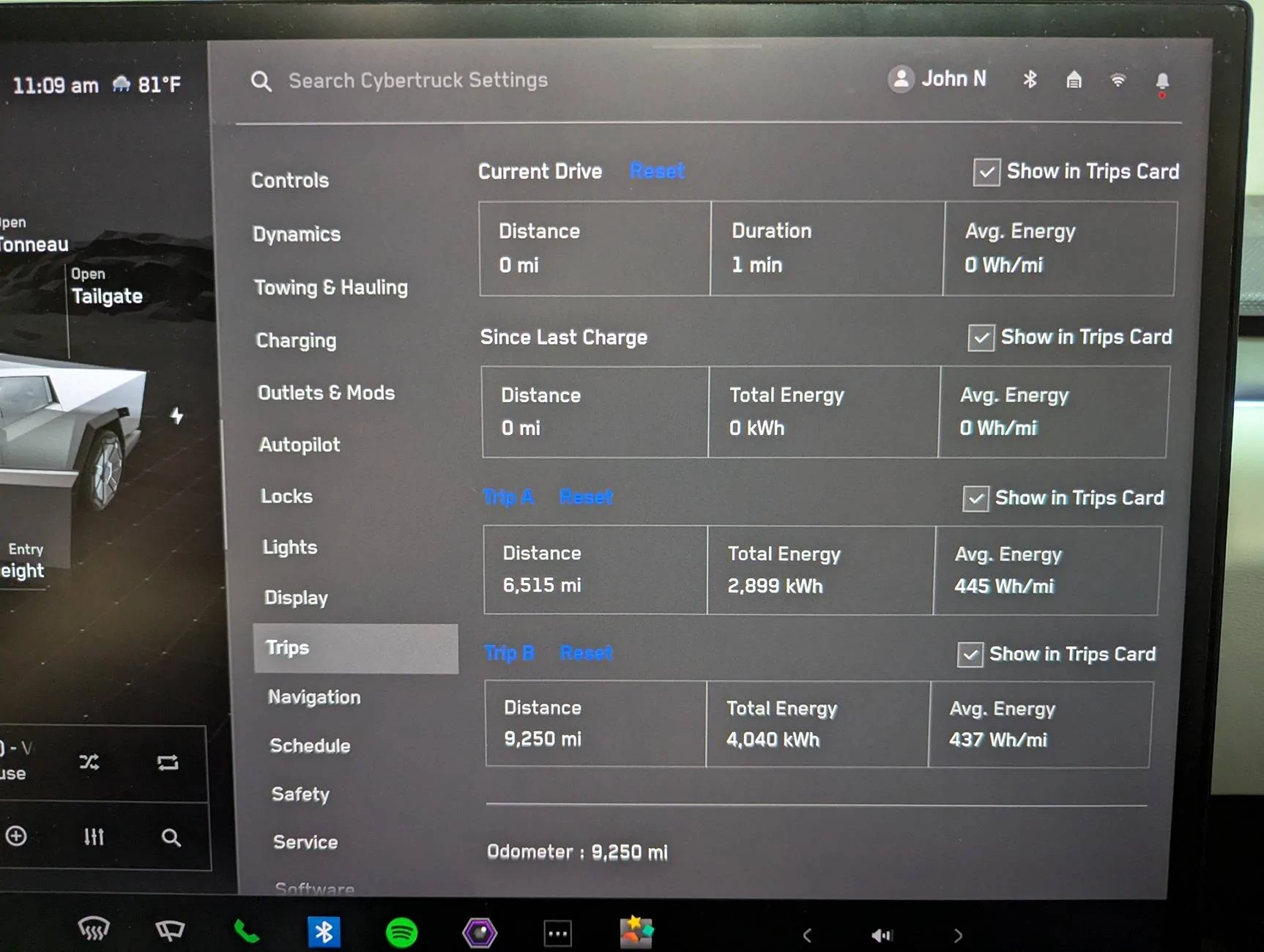1264x952 pixels.
Task: Open the Wi-Fi status icon
Action: (1118, 79)
